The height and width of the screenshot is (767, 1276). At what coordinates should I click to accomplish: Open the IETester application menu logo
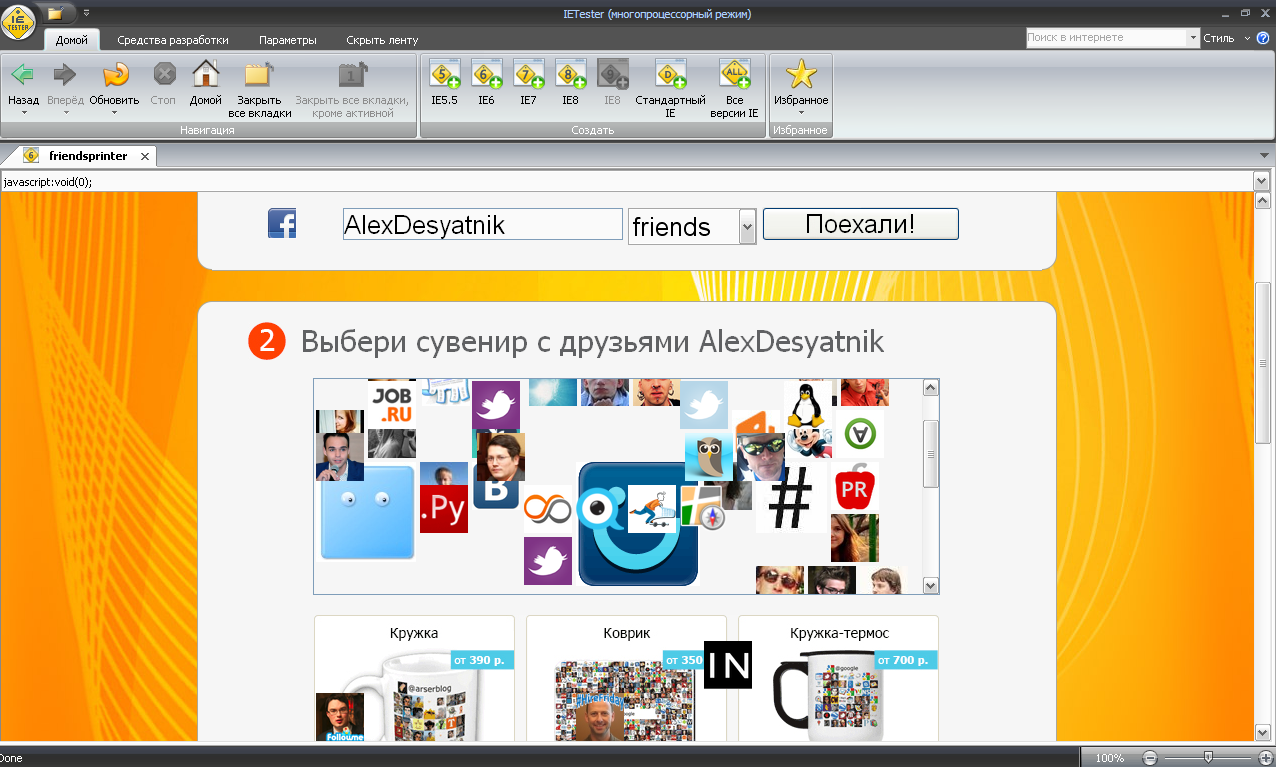[x=19, y=21]
